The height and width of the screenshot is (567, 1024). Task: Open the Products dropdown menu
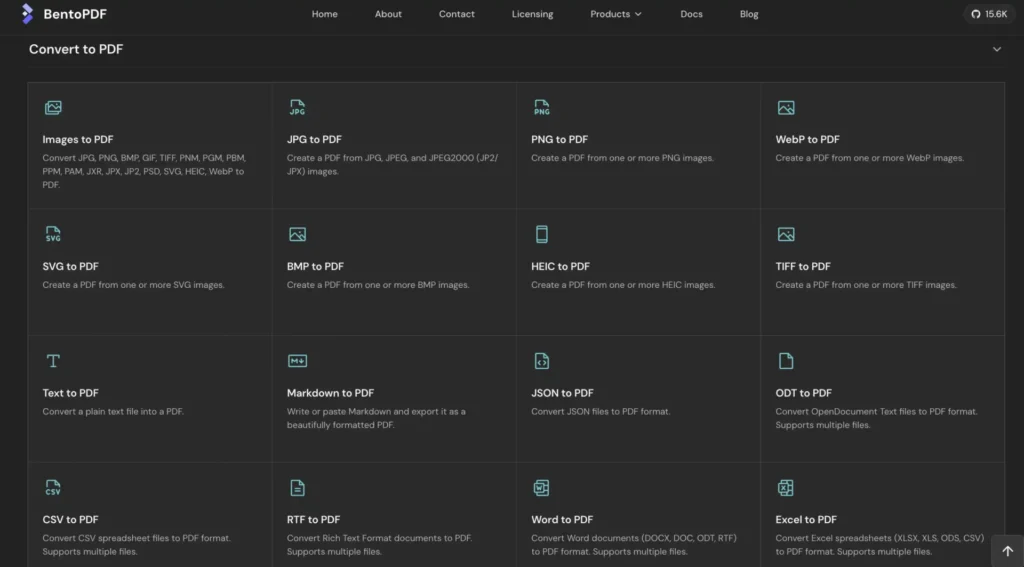click(x=616, y=14)
